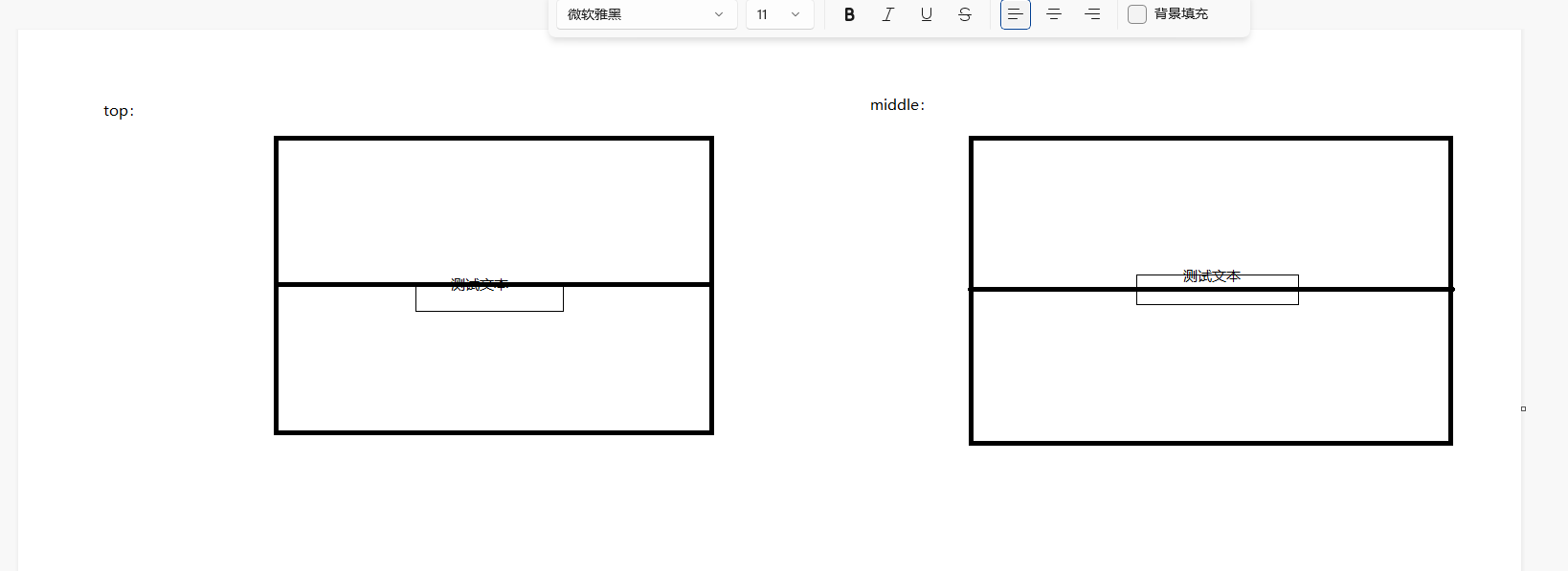Image resolution: width=1568 pixels, height=571 pixels.
Task: Select the horizontal line across the right rectangle
Action: pos(1053,289)
